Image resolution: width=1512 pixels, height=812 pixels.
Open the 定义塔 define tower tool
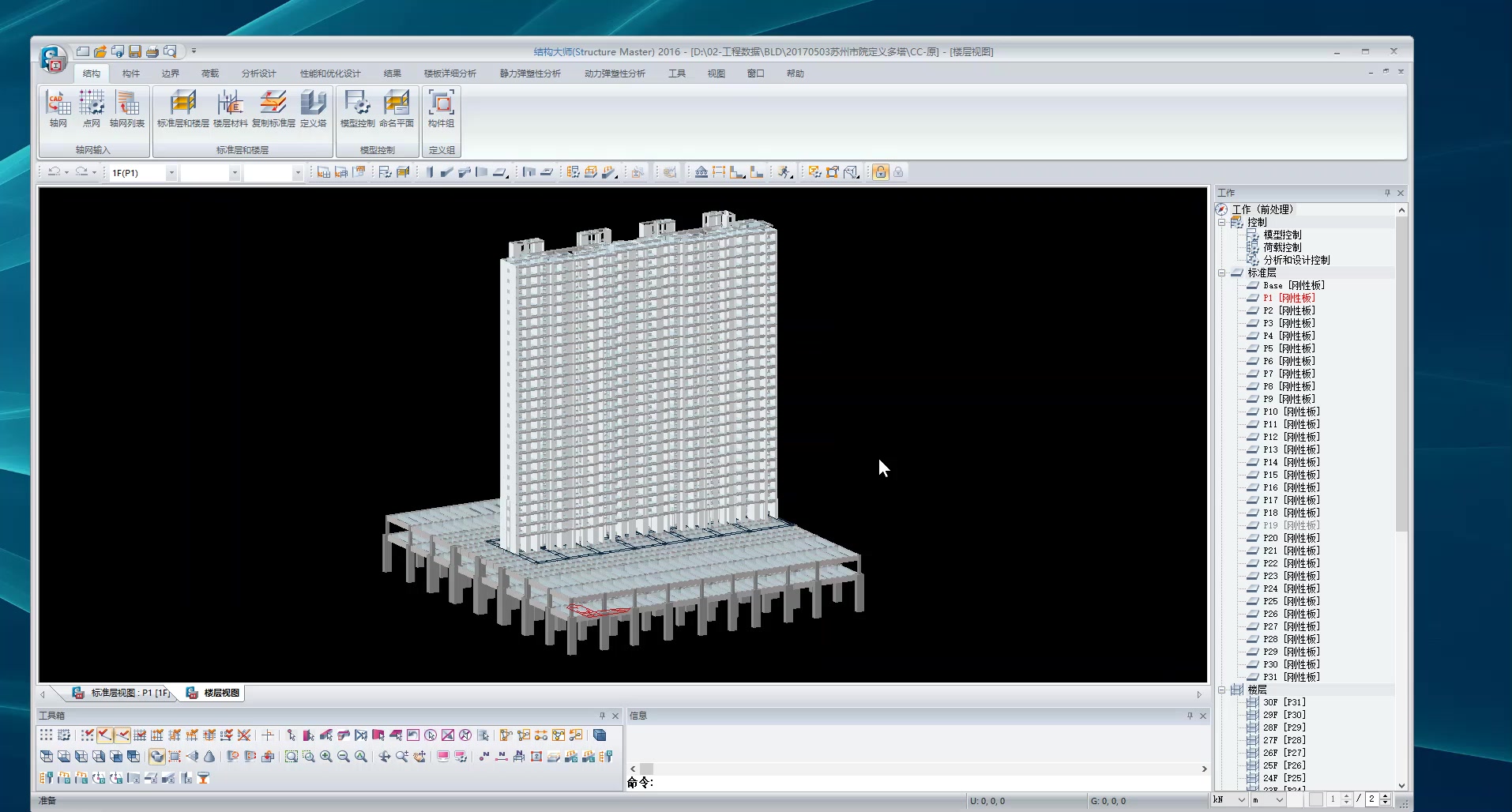click(313, 108)
